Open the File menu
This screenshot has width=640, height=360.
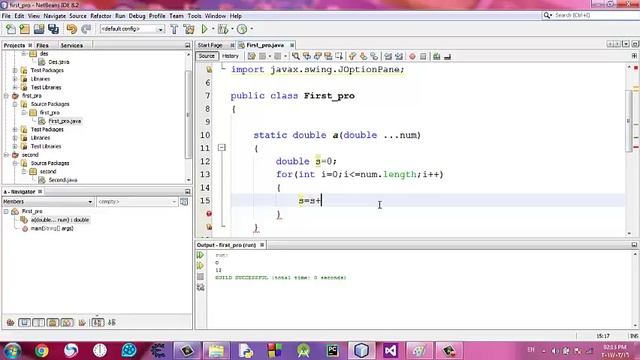click(6, 16)
